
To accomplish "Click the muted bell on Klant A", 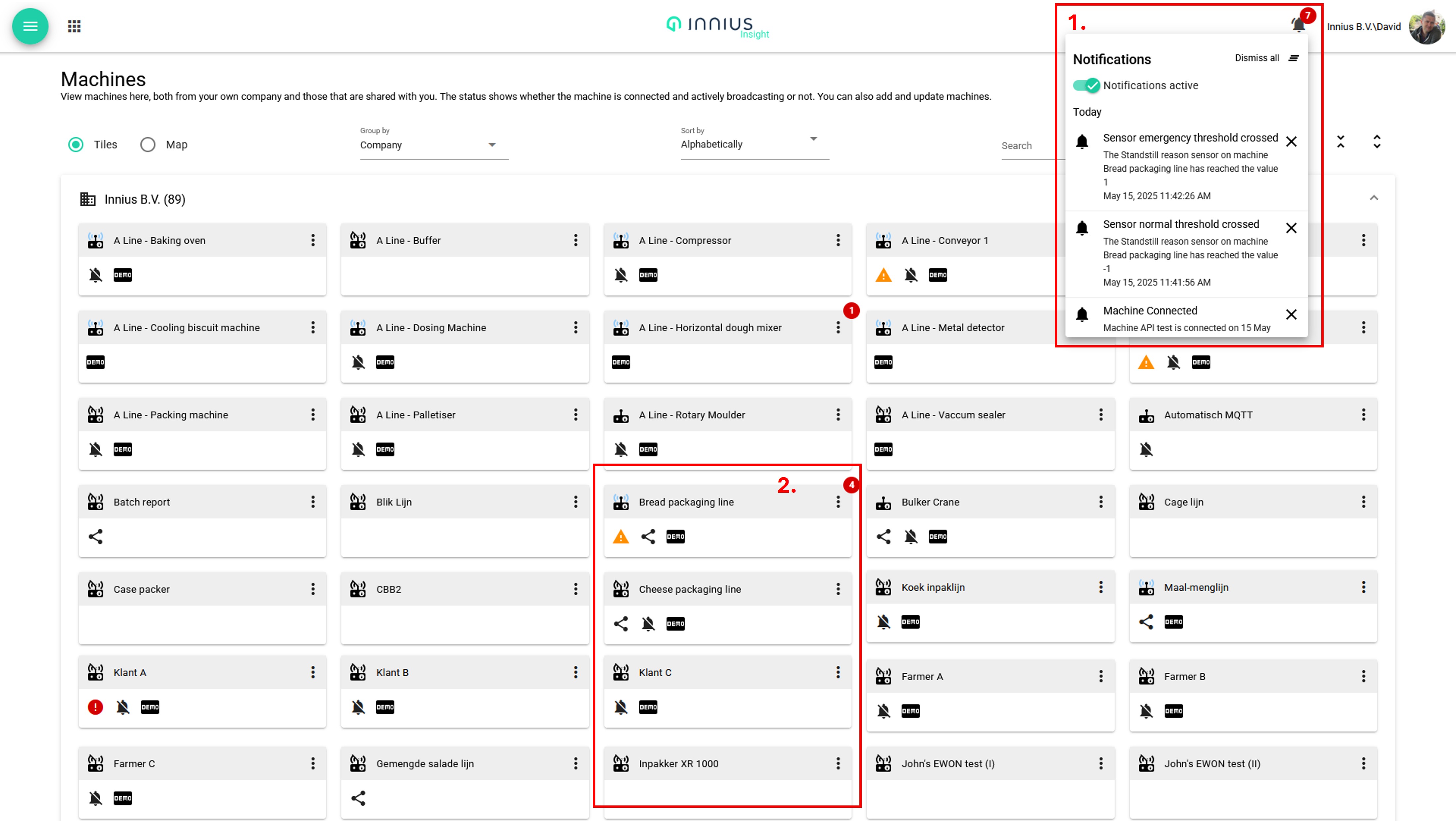I will coord(123,707).
